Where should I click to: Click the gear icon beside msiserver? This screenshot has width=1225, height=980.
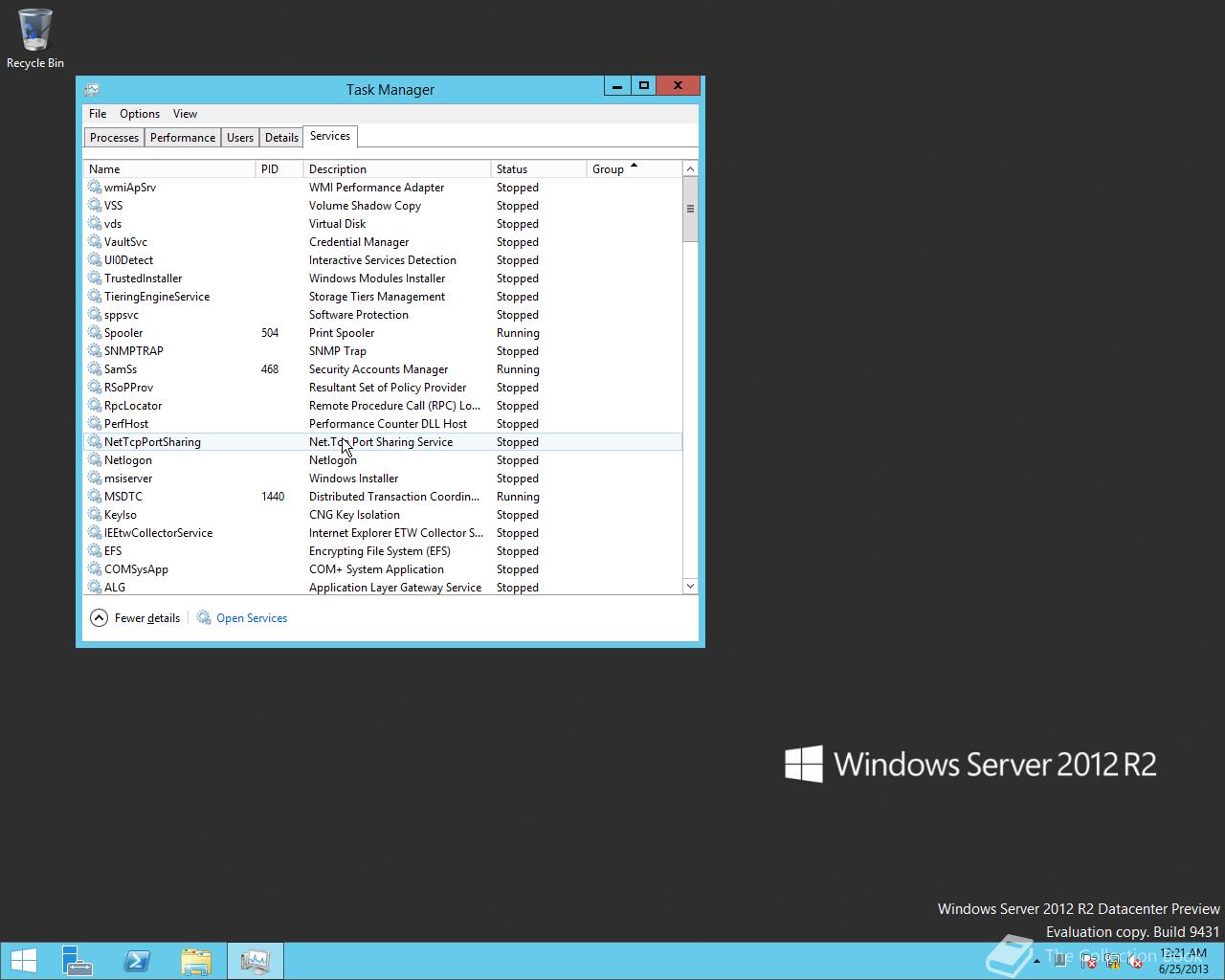(x=95, y=479)
